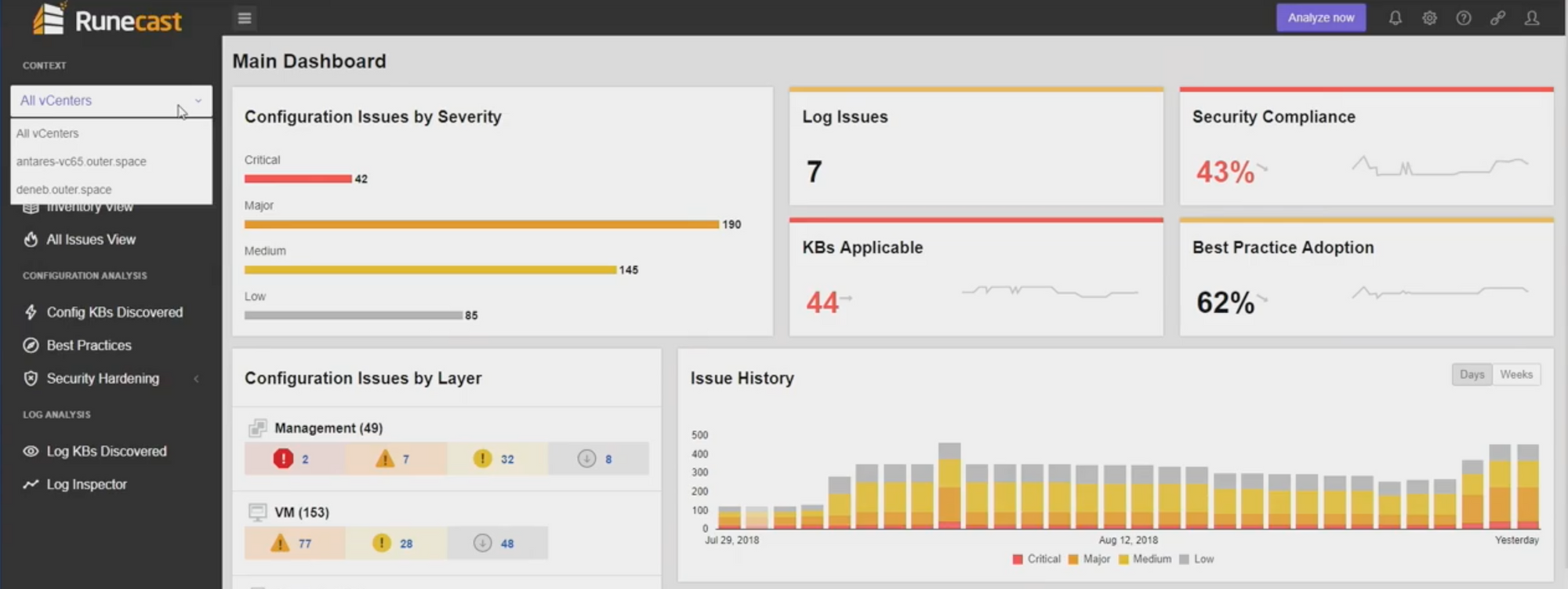Click Management critical count 2

coord(305,459)
